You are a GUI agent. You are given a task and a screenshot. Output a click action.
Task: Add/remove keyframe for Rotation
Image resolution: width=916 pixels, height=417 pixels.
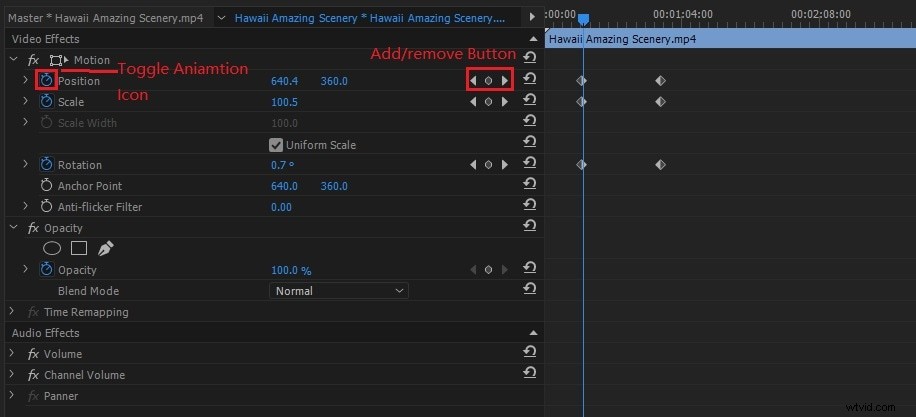[x=488, y=165]
